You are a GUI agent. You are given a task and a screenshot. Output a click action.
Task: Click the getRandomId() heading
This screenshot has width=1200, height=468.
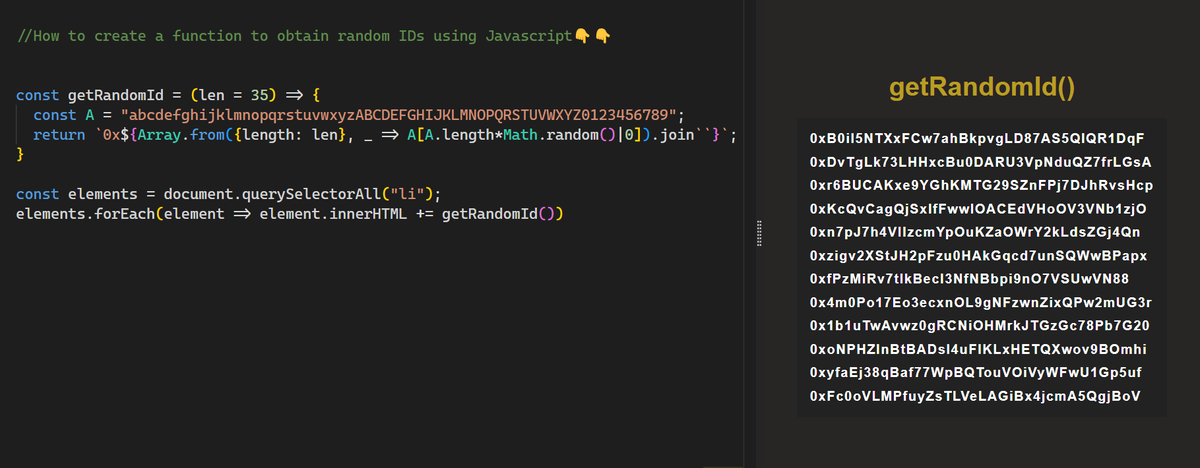(x=981, y=88)
